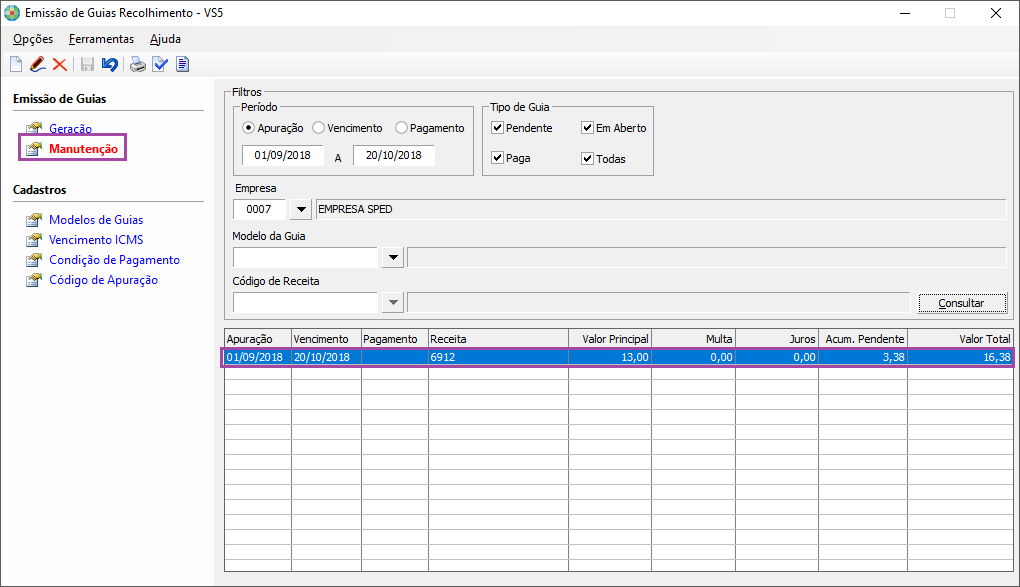This screenshot has height=587, width=1020.
Task: Click the icon beside Vencimento ICMS
Action: [x=34, y=240]
